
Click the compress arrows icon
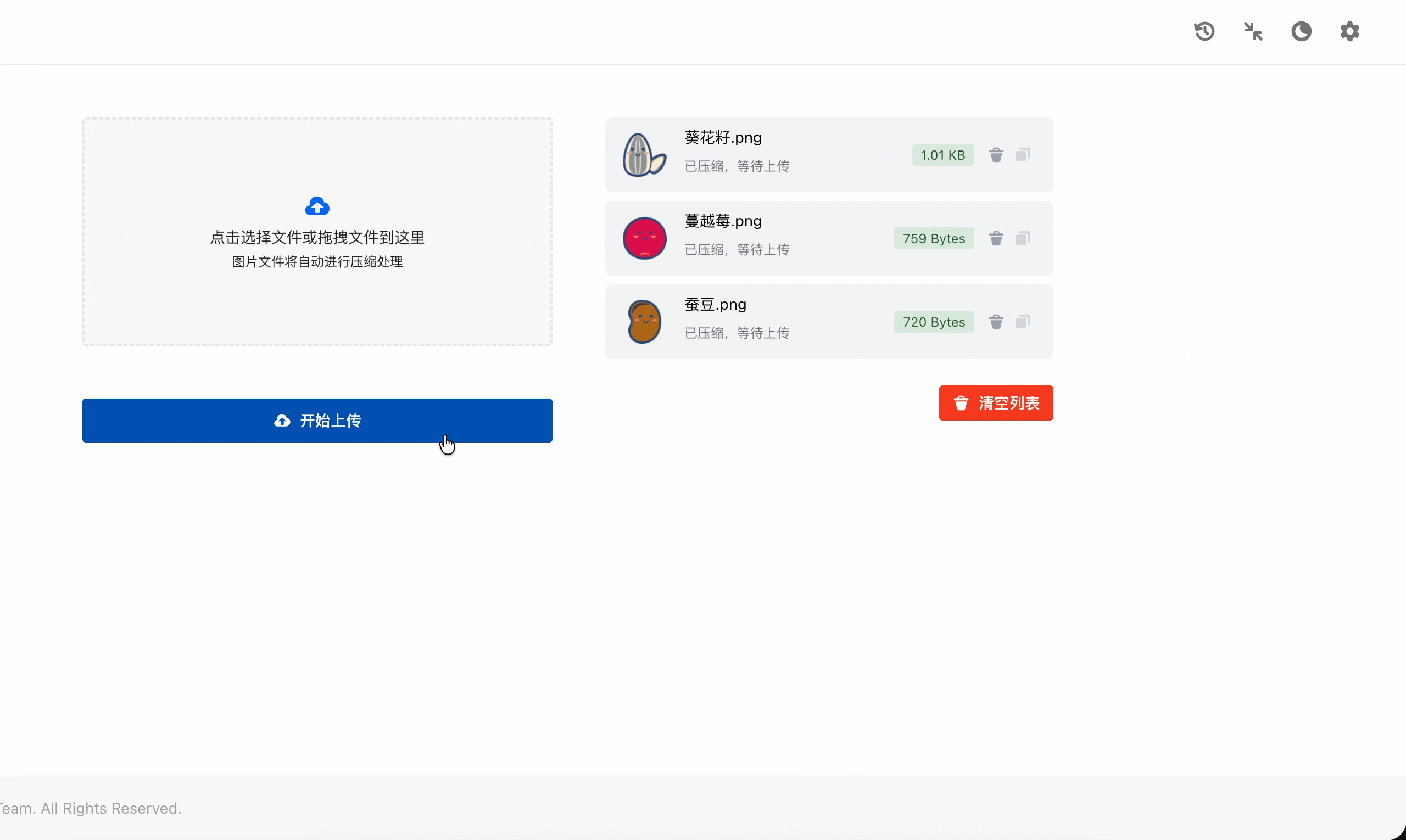[1253, 31]
